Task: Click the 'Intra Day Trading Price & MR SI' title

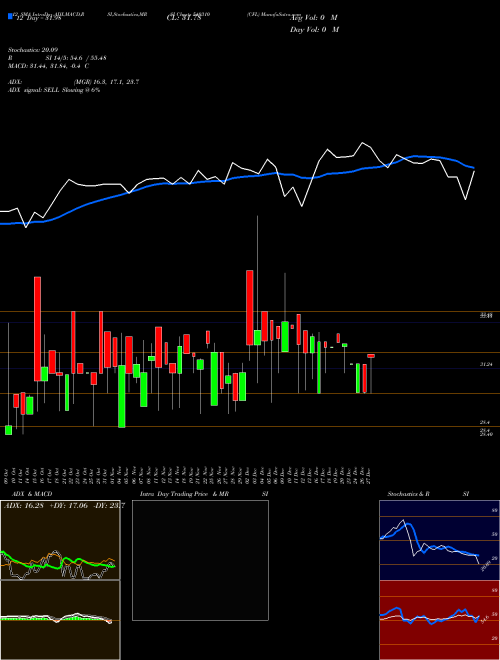Action: click(204, 494)
